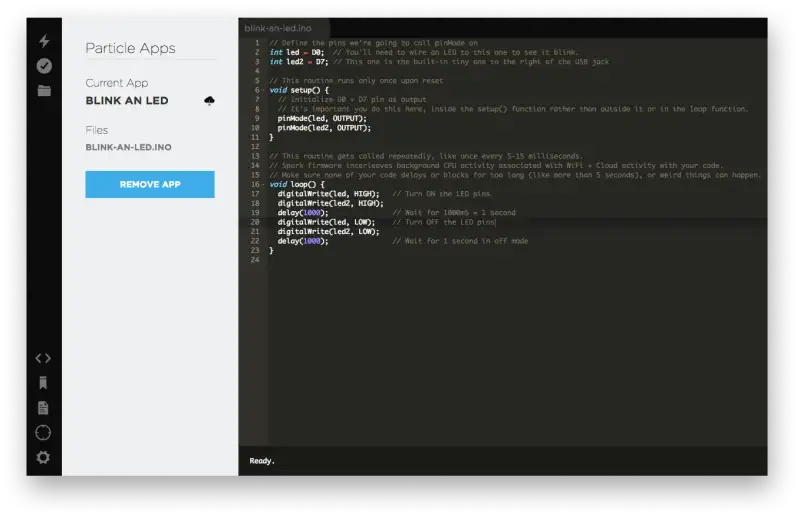Screen dimensions: 800x532
Task: Click the Particle Apps heading
Action: [x=131, y=48]
